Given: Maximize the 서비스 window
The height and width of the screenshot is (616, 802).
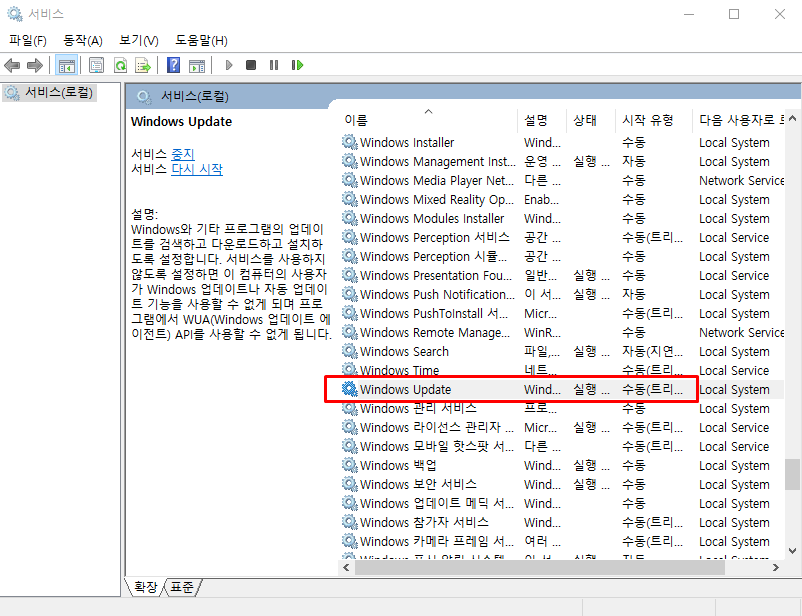Looking at the screenshot, I should point(734,14).
